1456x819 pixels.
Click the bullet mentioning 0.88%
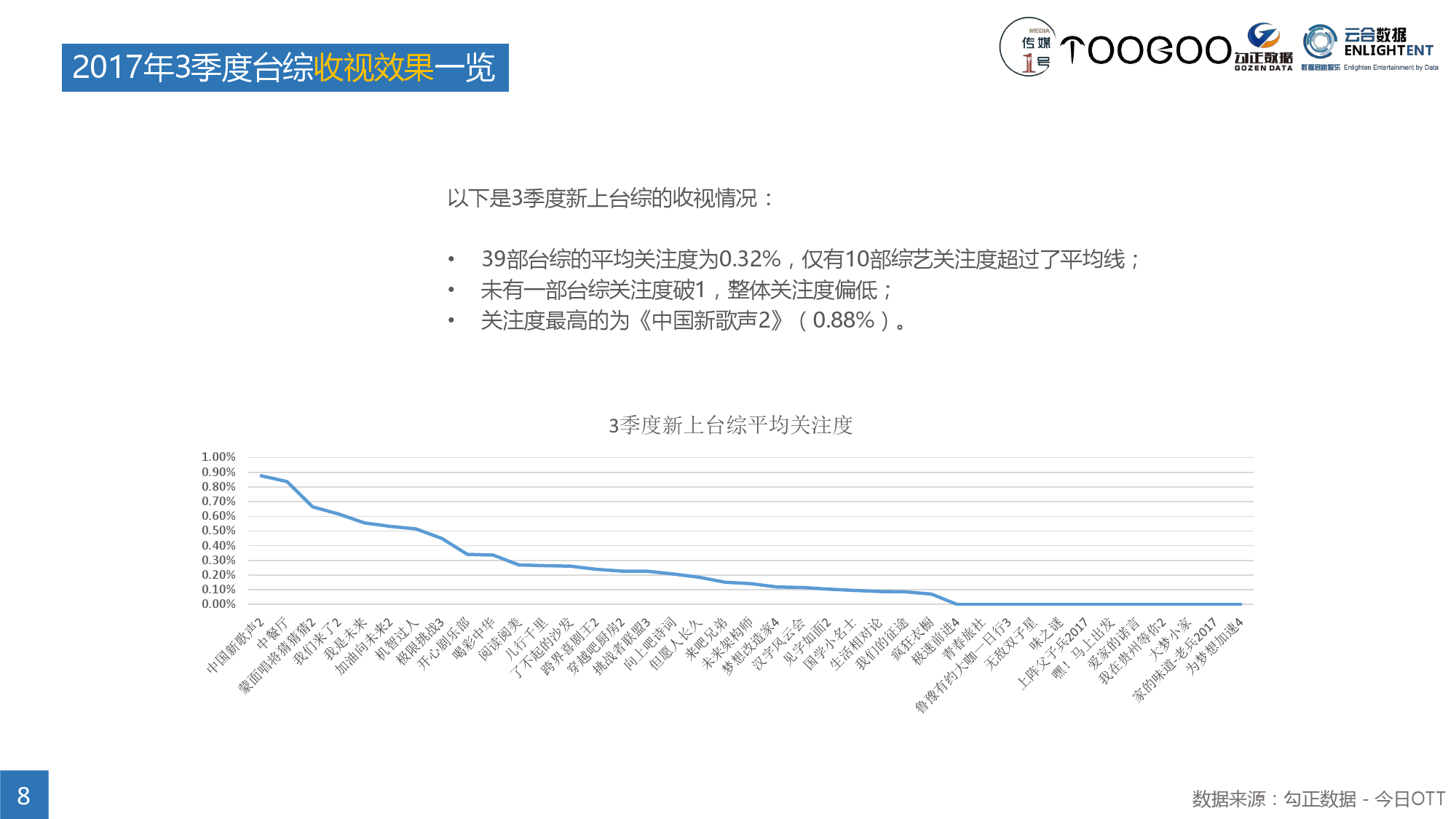click(693, 320)
